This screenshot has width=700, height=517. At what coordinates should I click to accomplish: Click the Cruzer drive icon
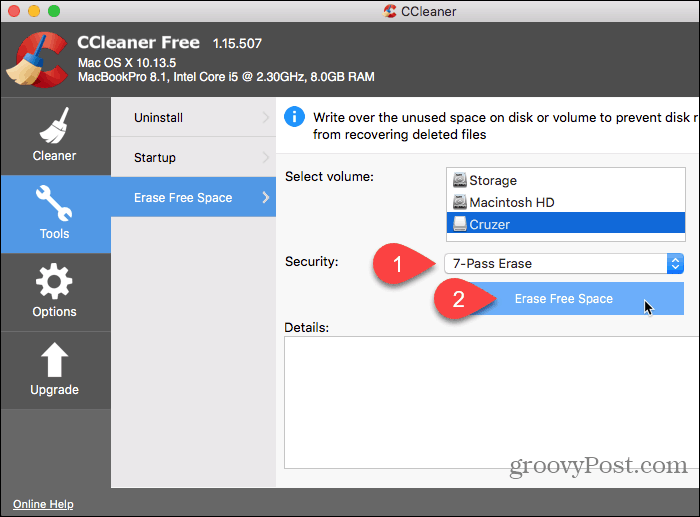point(459,224)
